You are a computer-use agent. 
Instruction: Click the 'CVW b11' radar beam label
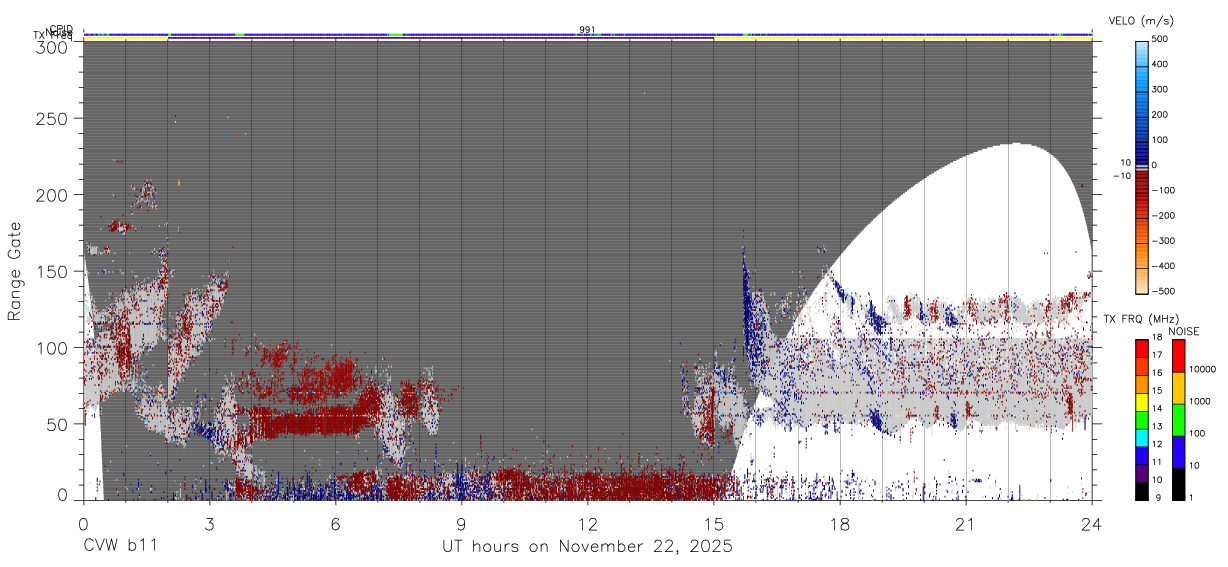[120, 547]
